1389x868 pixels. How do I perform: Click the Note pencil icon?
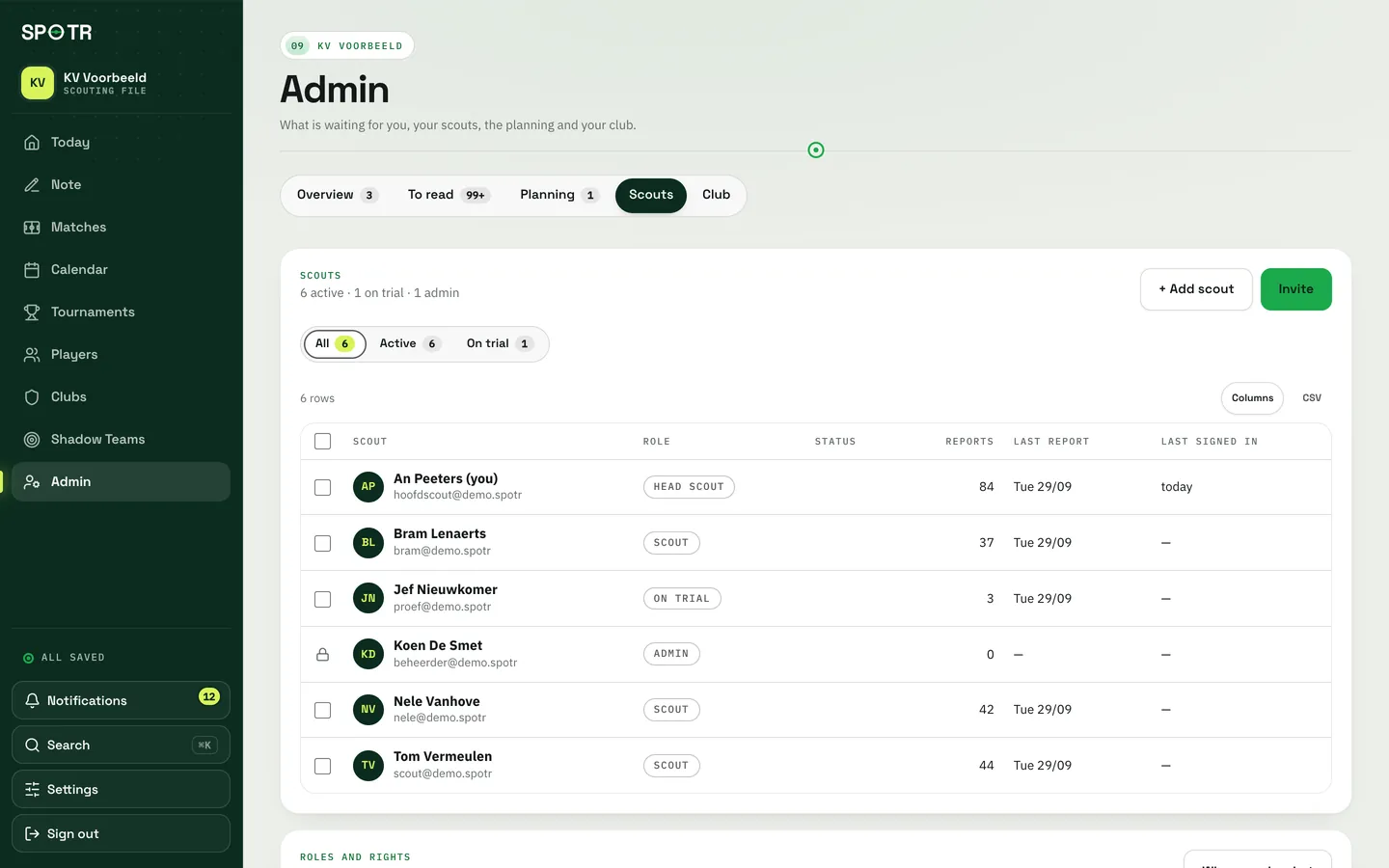(x=32, y=185)
